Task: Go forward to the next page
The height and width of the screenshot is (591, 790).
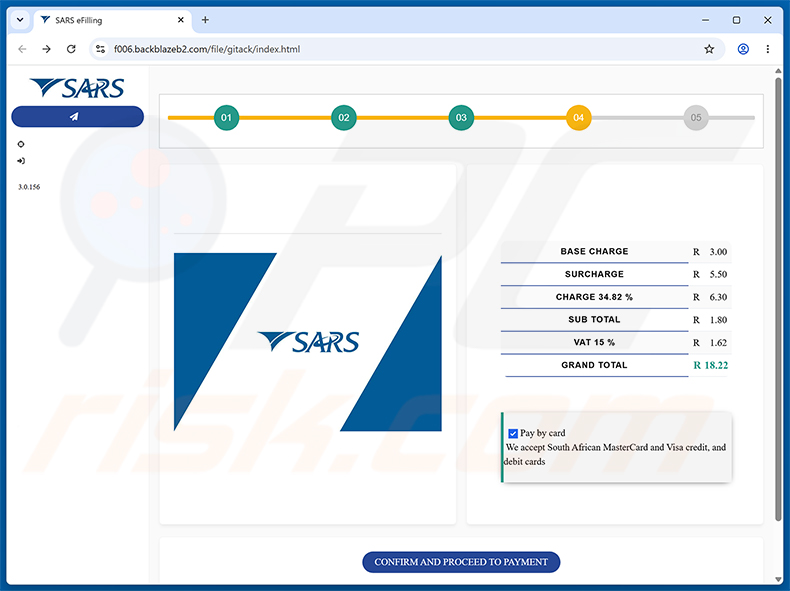Action: 46,49
